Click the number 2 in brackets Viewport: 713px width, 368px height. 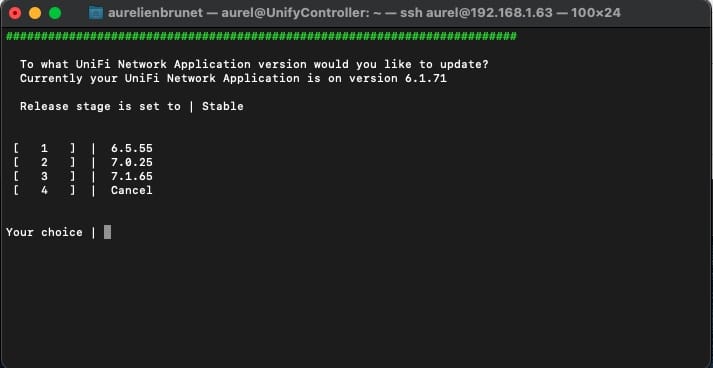point(44,162)
